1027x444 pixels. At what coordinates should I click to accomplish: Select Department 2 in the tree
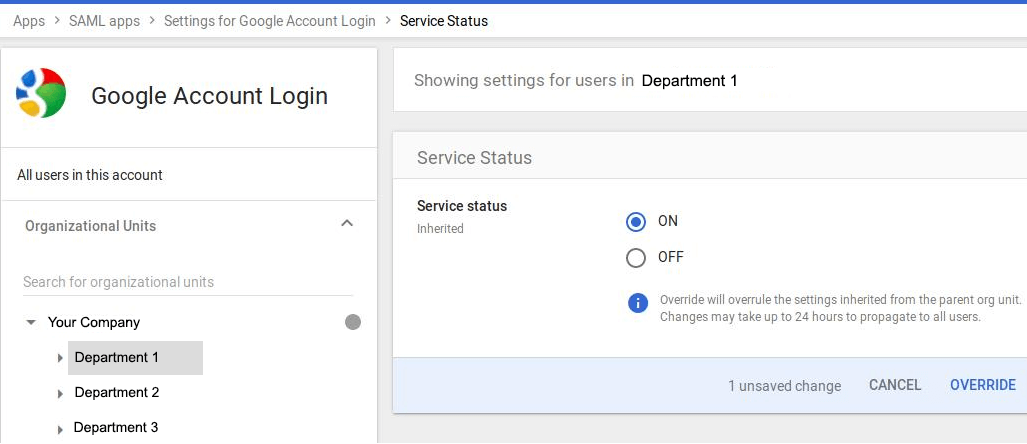tap(117, 393)
